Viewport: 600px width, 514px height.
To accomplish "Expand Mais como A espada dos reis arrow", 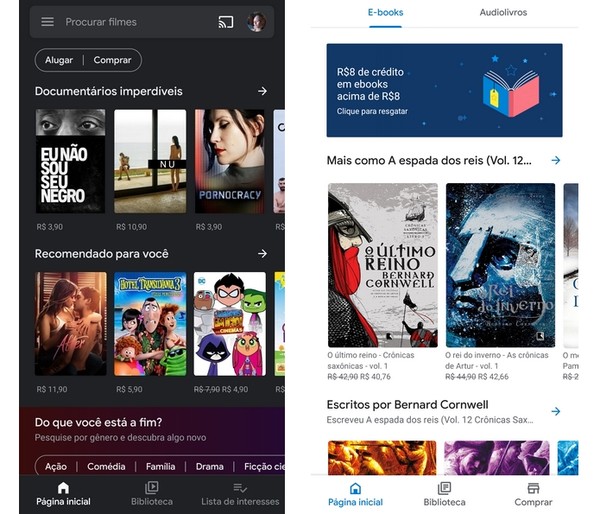I will point(556,160).
